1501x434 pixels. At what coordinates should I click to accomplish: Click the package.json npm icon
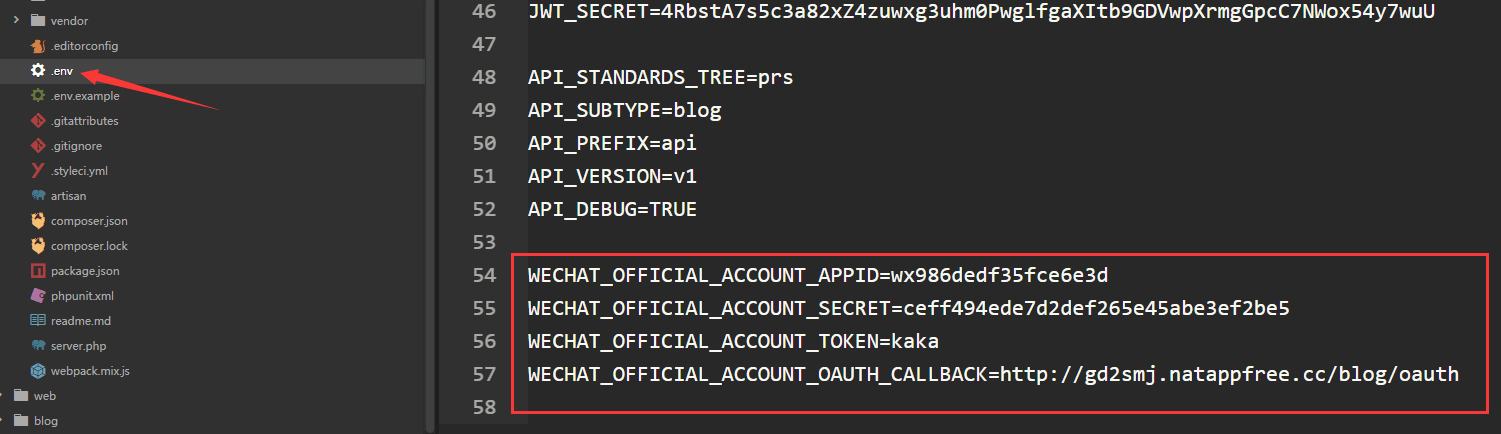tap(38, 271)
